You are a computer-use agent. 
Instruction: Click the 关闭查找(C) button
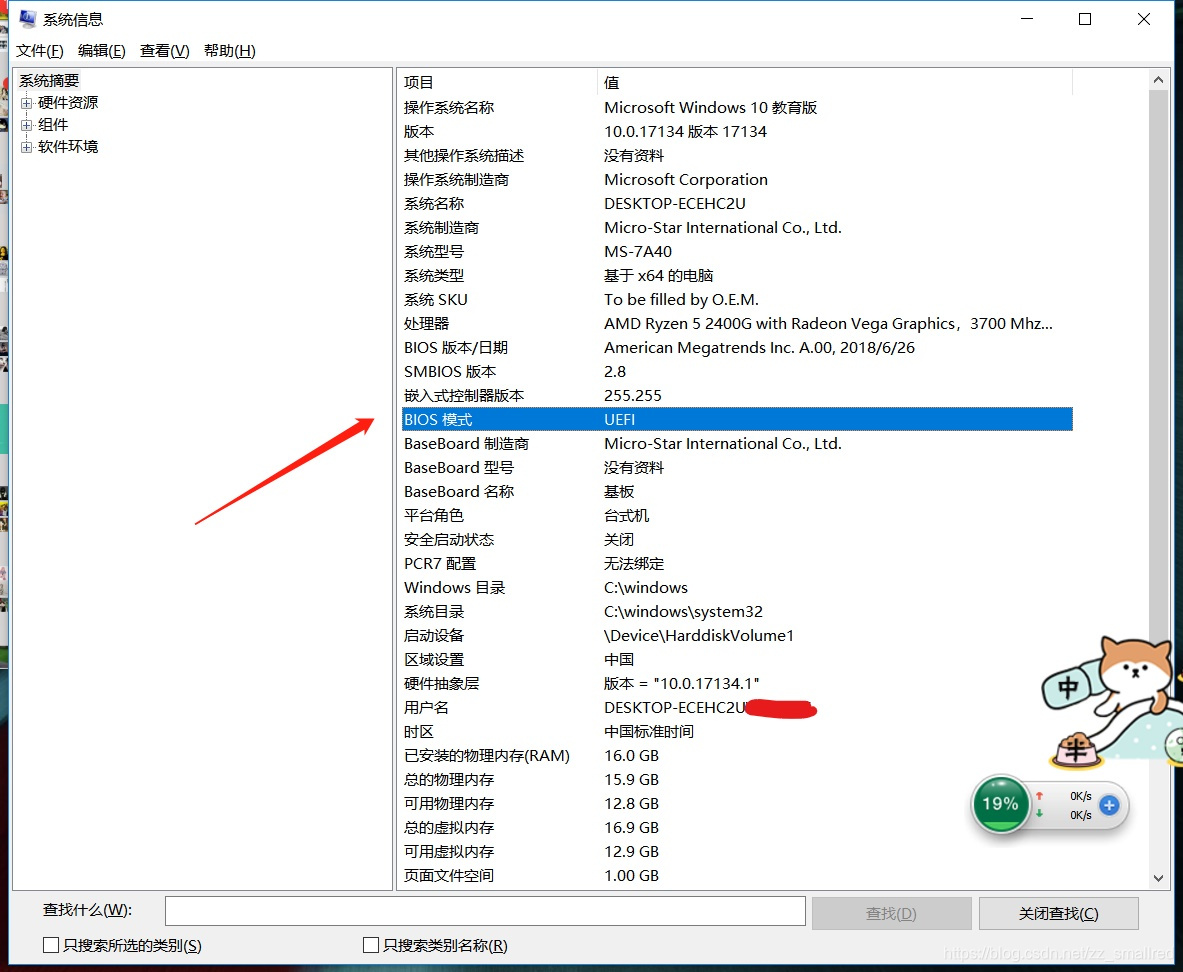click(1059, 913)
